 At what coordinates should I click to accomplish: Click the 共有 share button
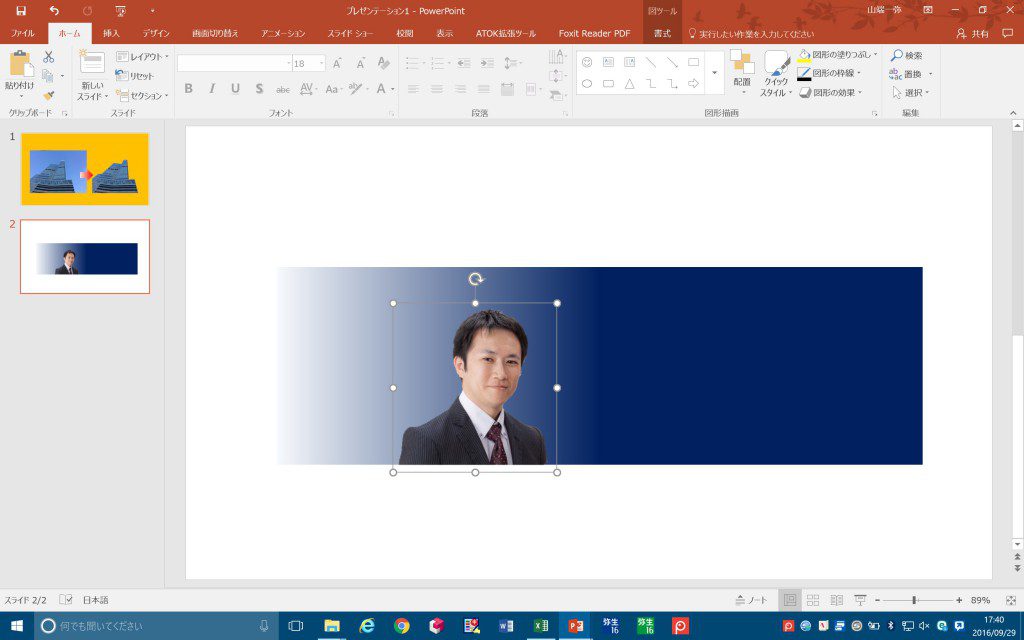point(972,33)
